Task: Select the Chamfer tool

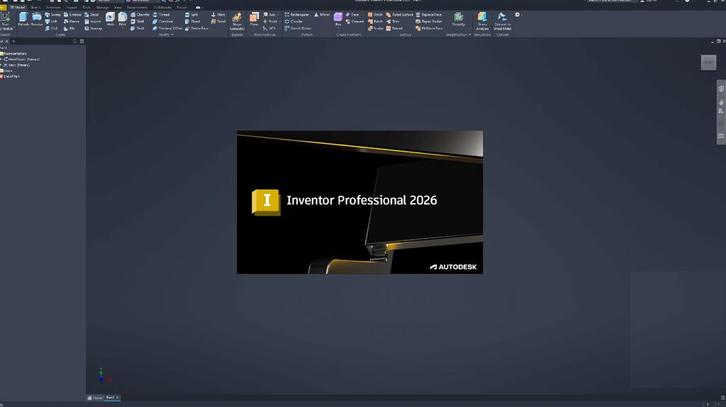Action: tap(140, 15)
